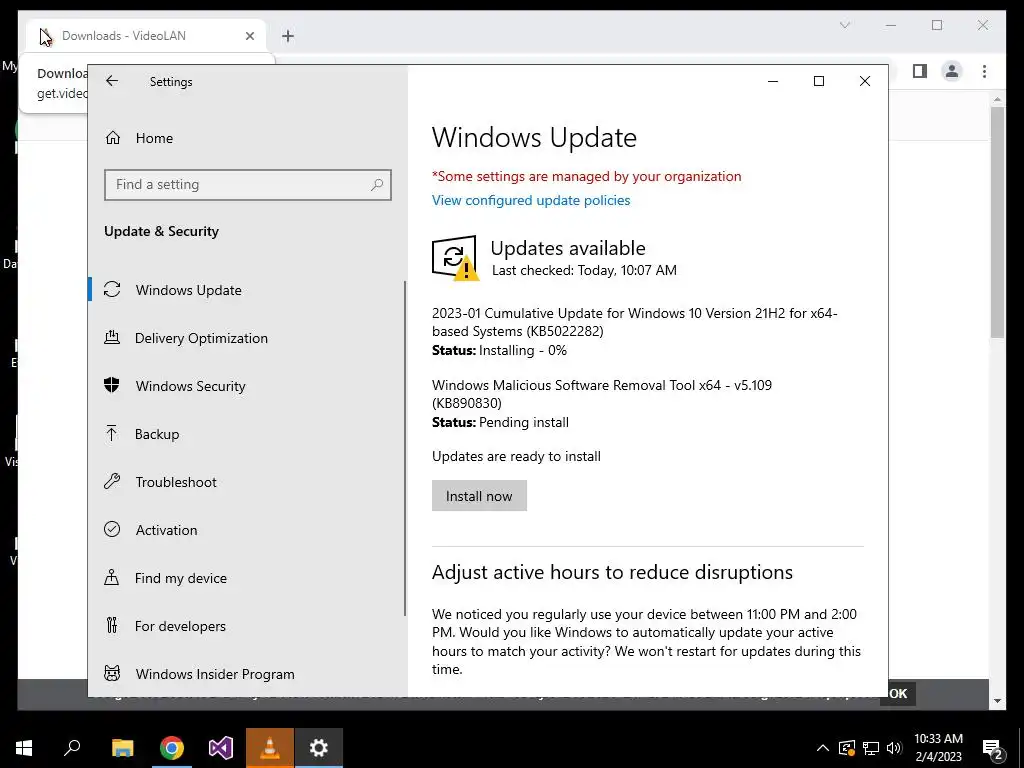Click the Chrome page vertical scrollbar thumb
1024x768 pixels.
click(x=997, y=222)
